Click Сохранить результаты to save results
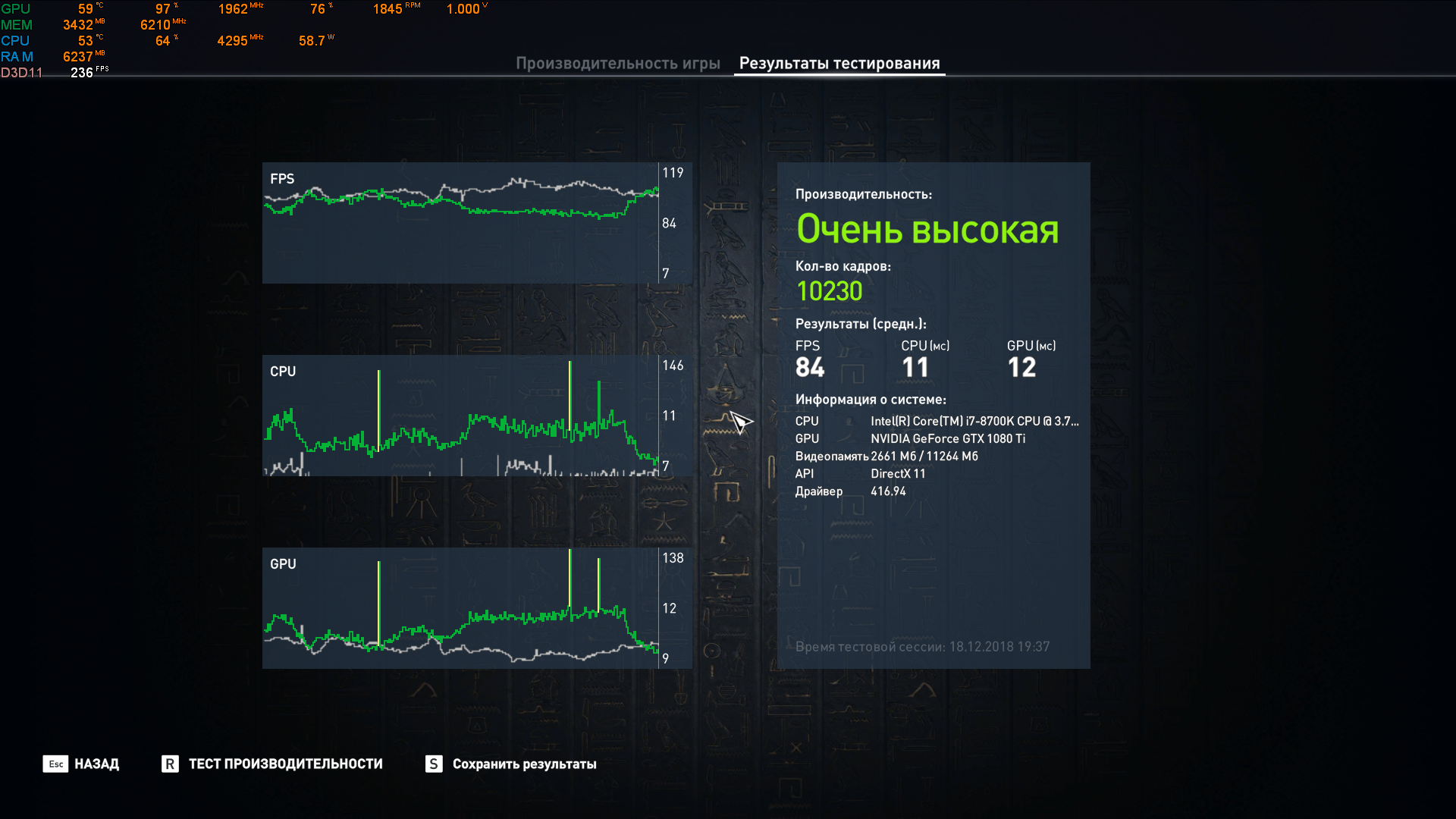The height and width of the screenshot is (819, 1456). click(511, 764)
